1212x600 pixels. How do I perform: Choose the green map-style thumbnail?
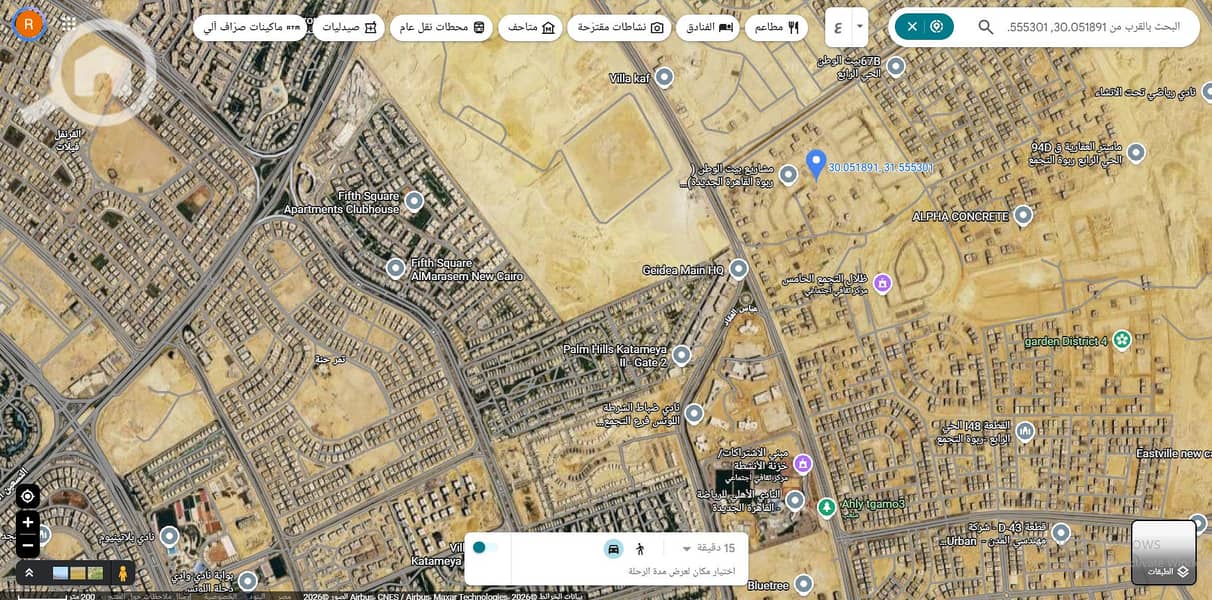tap(95, 573)
